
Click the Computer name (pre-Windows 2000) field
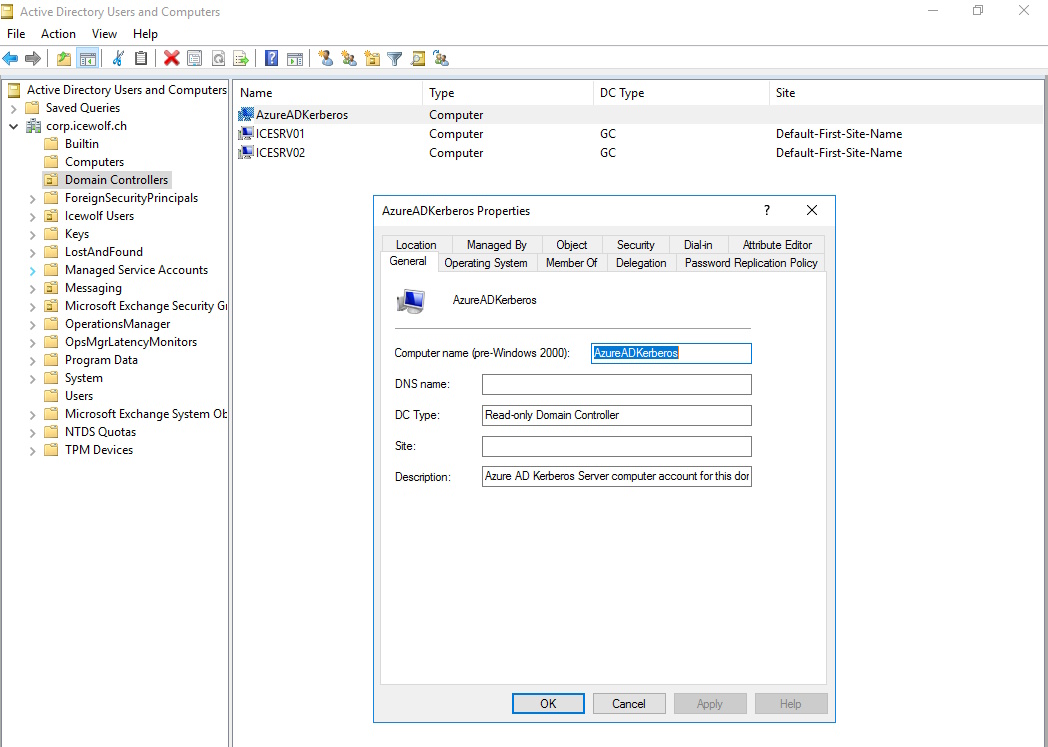coord(671,353)
